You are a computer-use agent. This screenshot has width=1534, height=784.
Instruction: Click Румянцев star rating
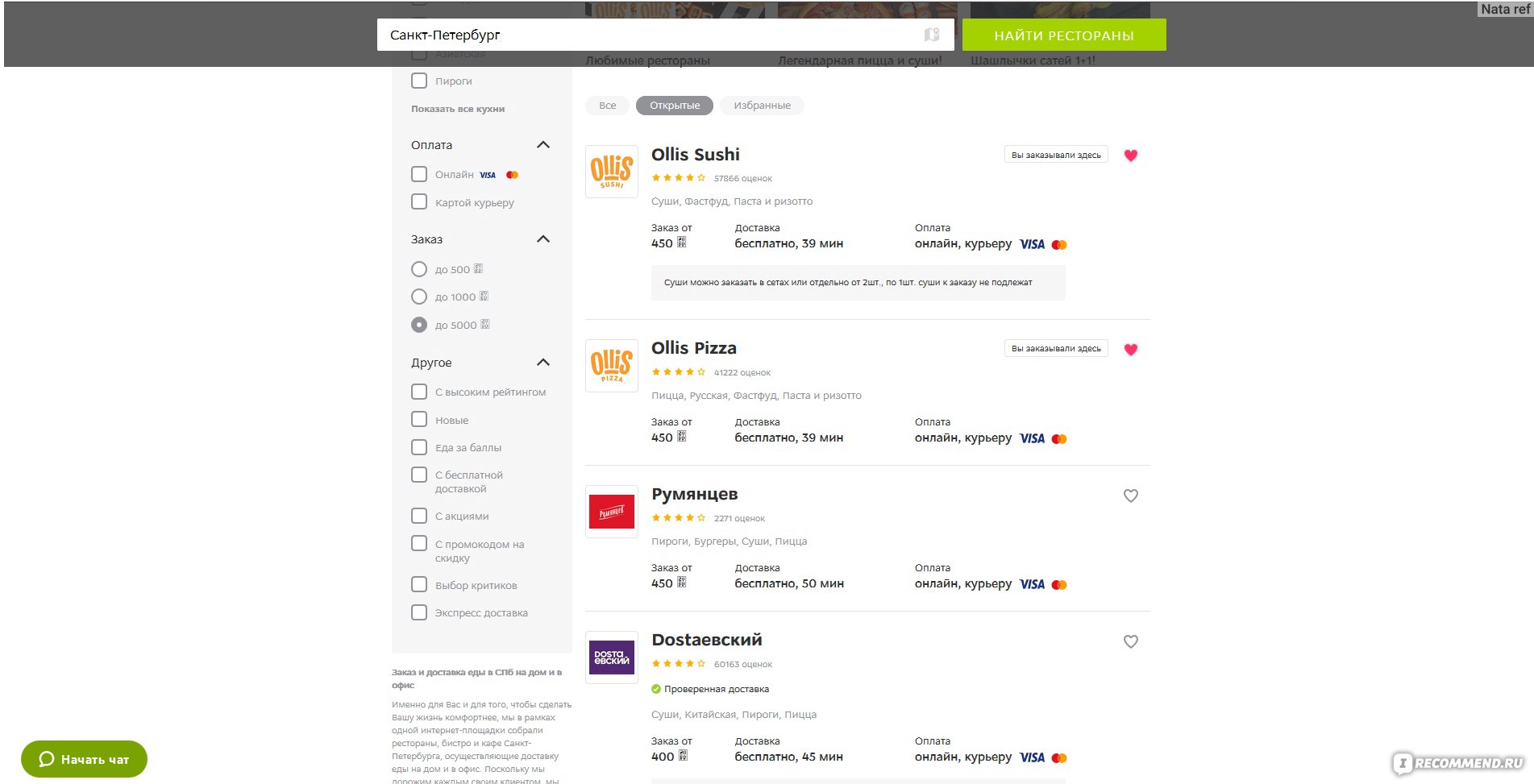[679, 518]
